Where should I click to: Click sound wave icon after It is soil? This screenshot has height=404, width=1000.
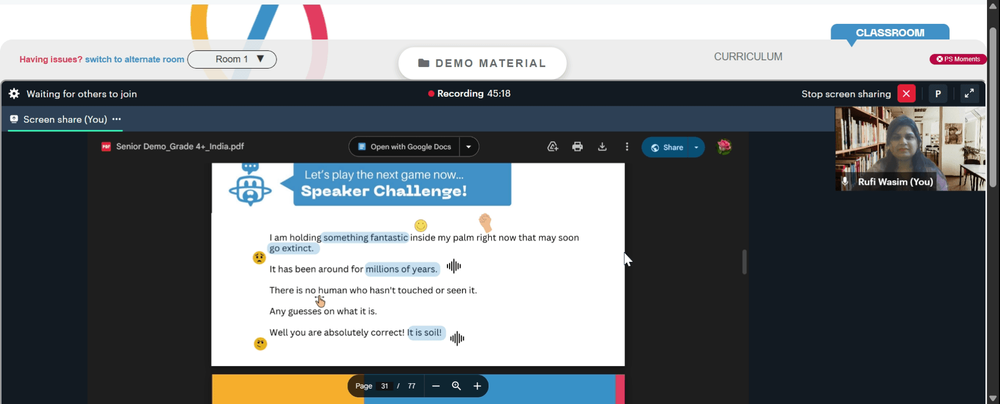[x=457, y=338]
